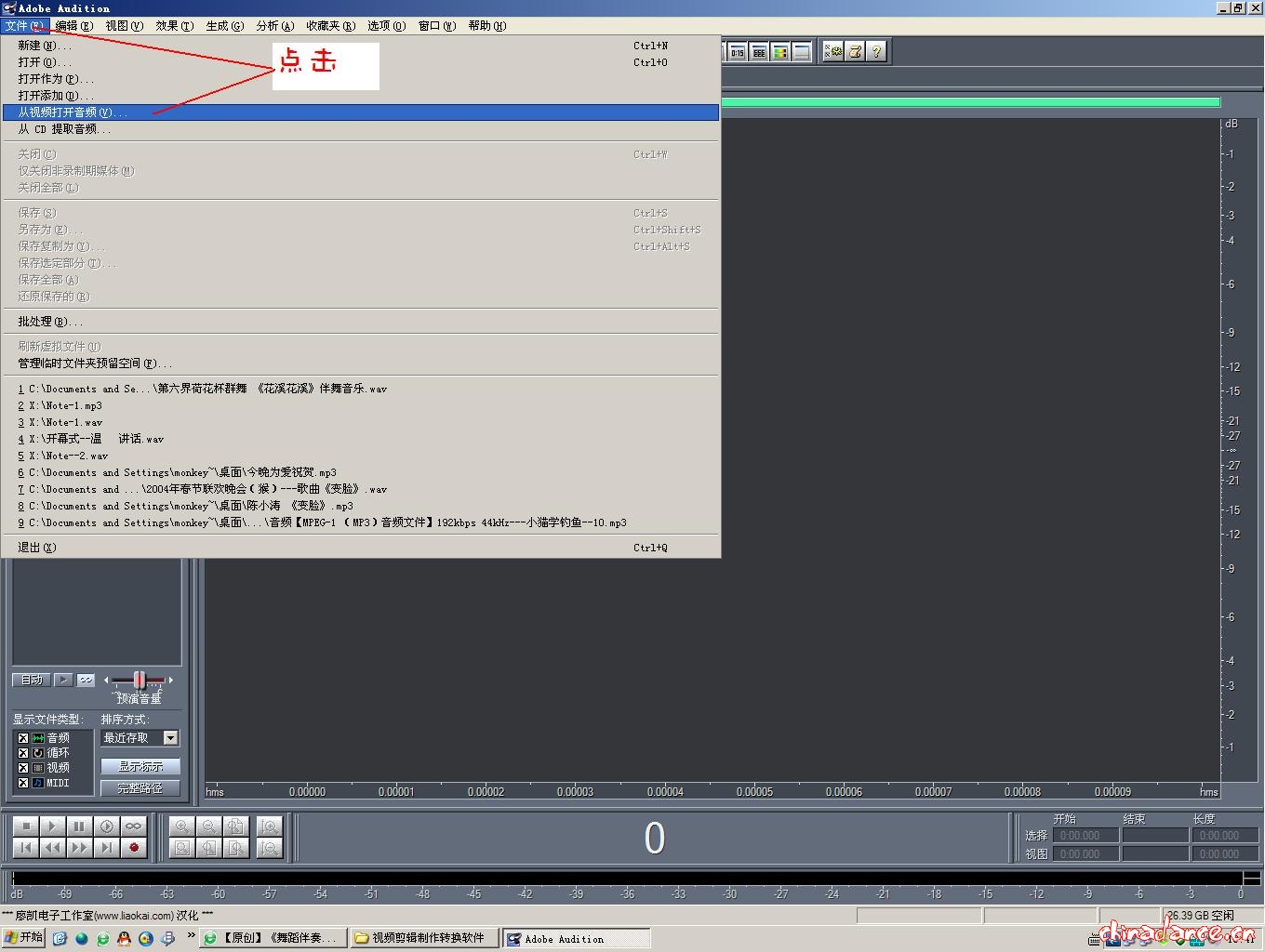Viewport: 1265px width, 952px height.
Task: Click the scroll script toolbar icon
Action: pyautogui.click(x=855, y=52)
